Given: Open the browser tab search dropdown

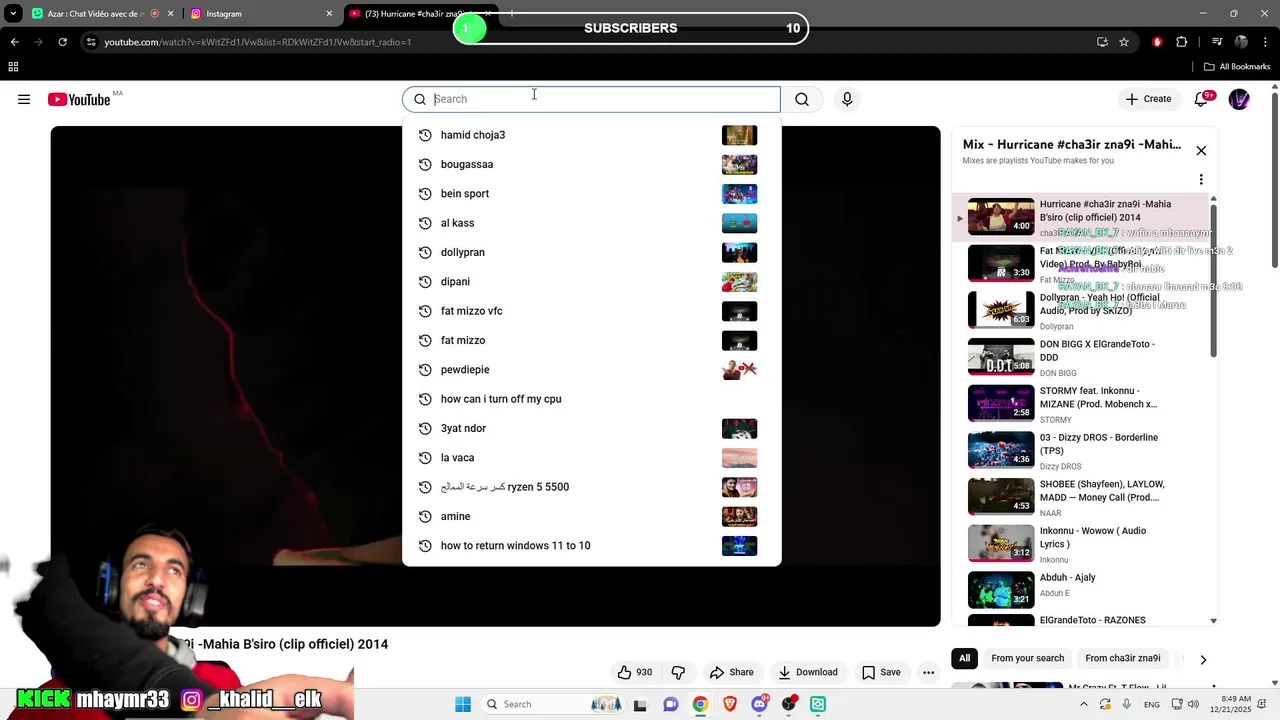Looking at the screenshot, I should (x=13, y=13).
